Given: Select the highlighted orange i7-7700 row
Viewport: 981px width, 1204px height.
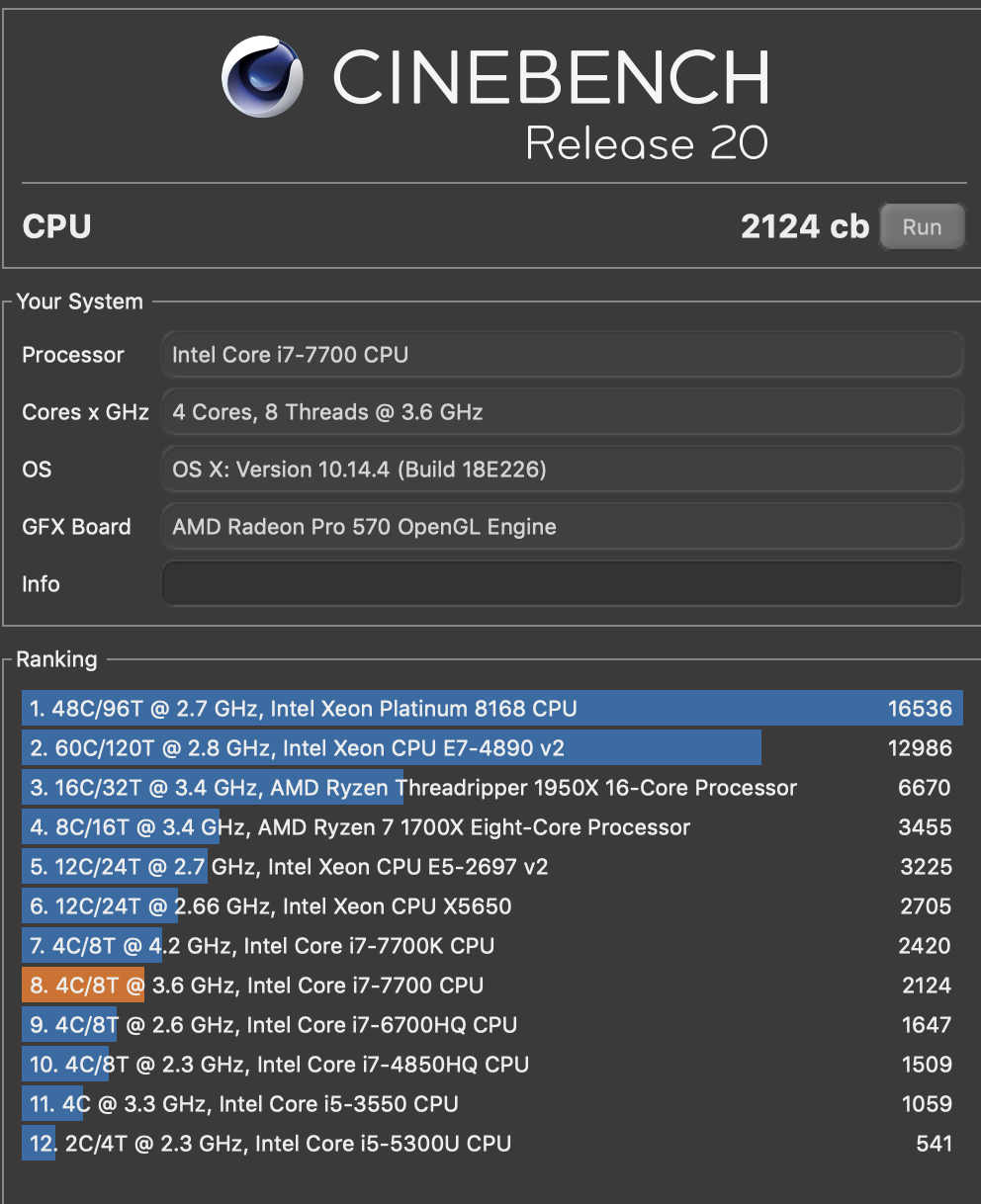Looking at the screenshot, I should [x=491, y=986].
